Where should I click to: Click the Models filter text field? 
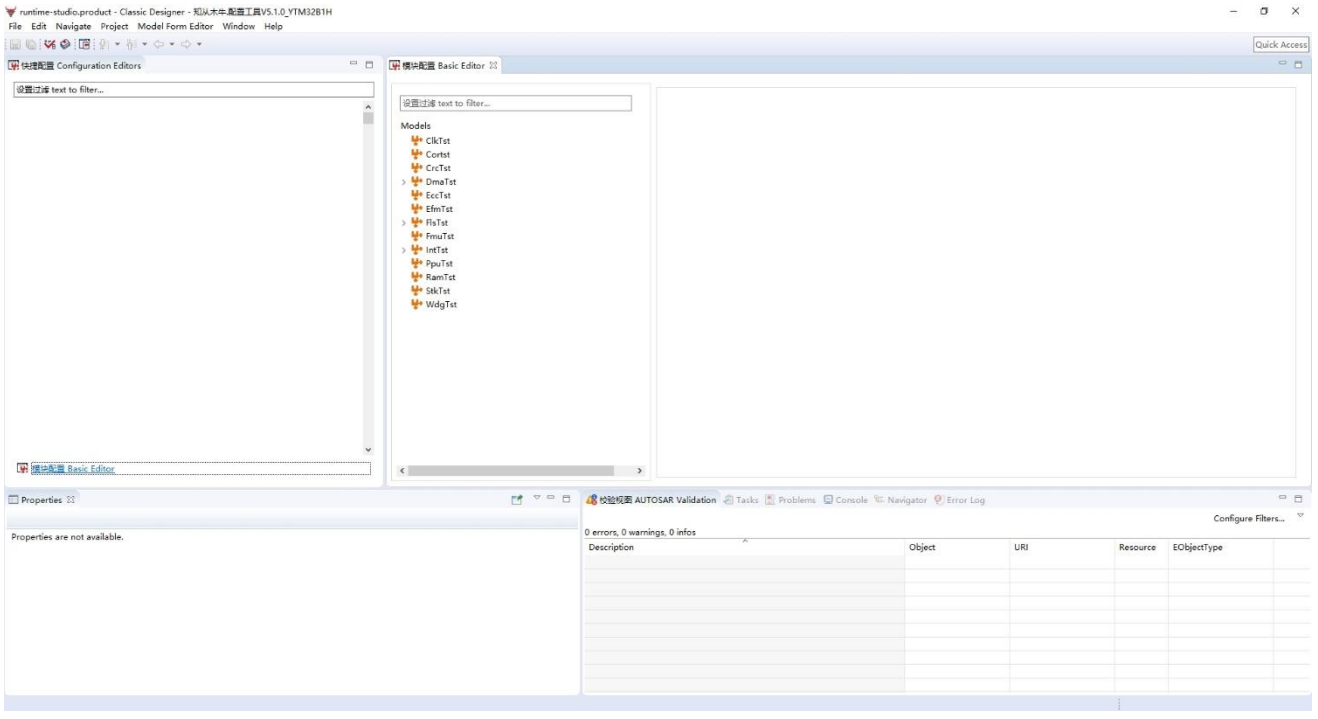click(515, 103)
